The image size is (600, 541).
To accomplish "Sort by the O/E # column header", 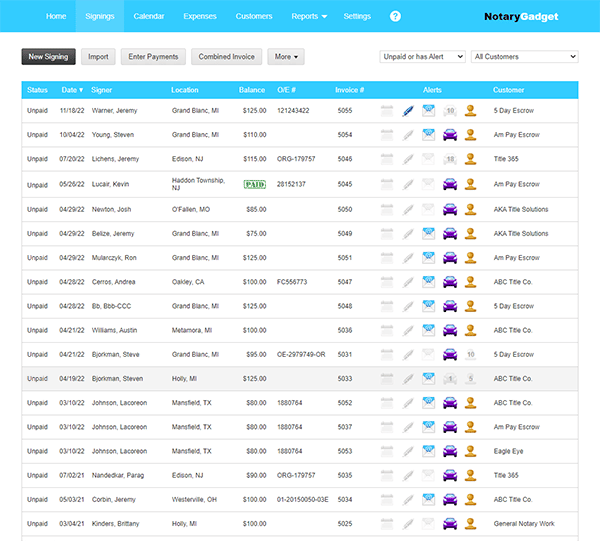I will tap(286, 90).
